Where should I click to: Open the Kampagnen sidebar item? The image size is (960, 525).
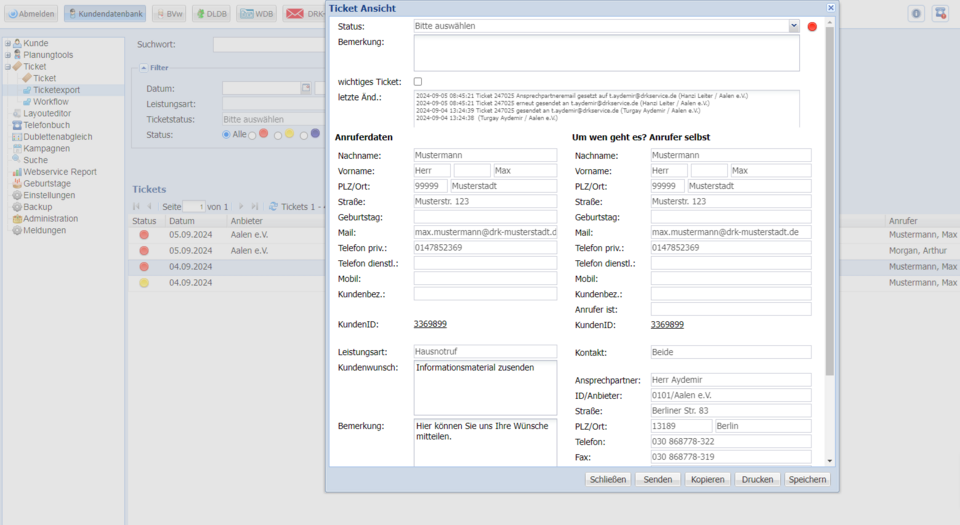point(46,148)
